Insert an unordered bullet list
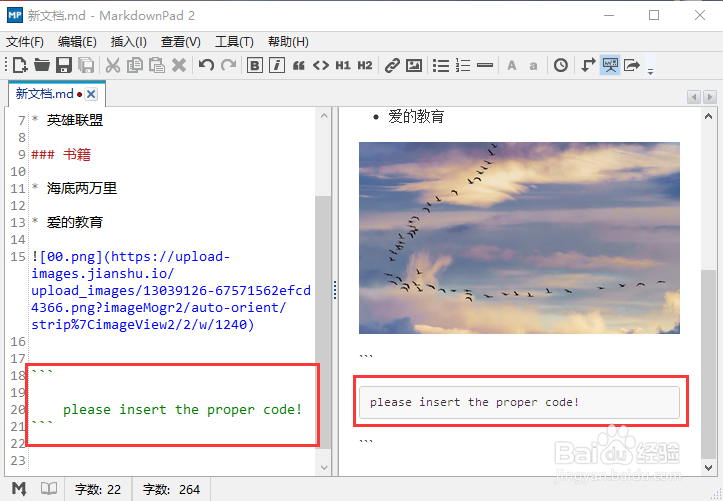Viewport: 723px width, 501px height. tap(441, 65)
